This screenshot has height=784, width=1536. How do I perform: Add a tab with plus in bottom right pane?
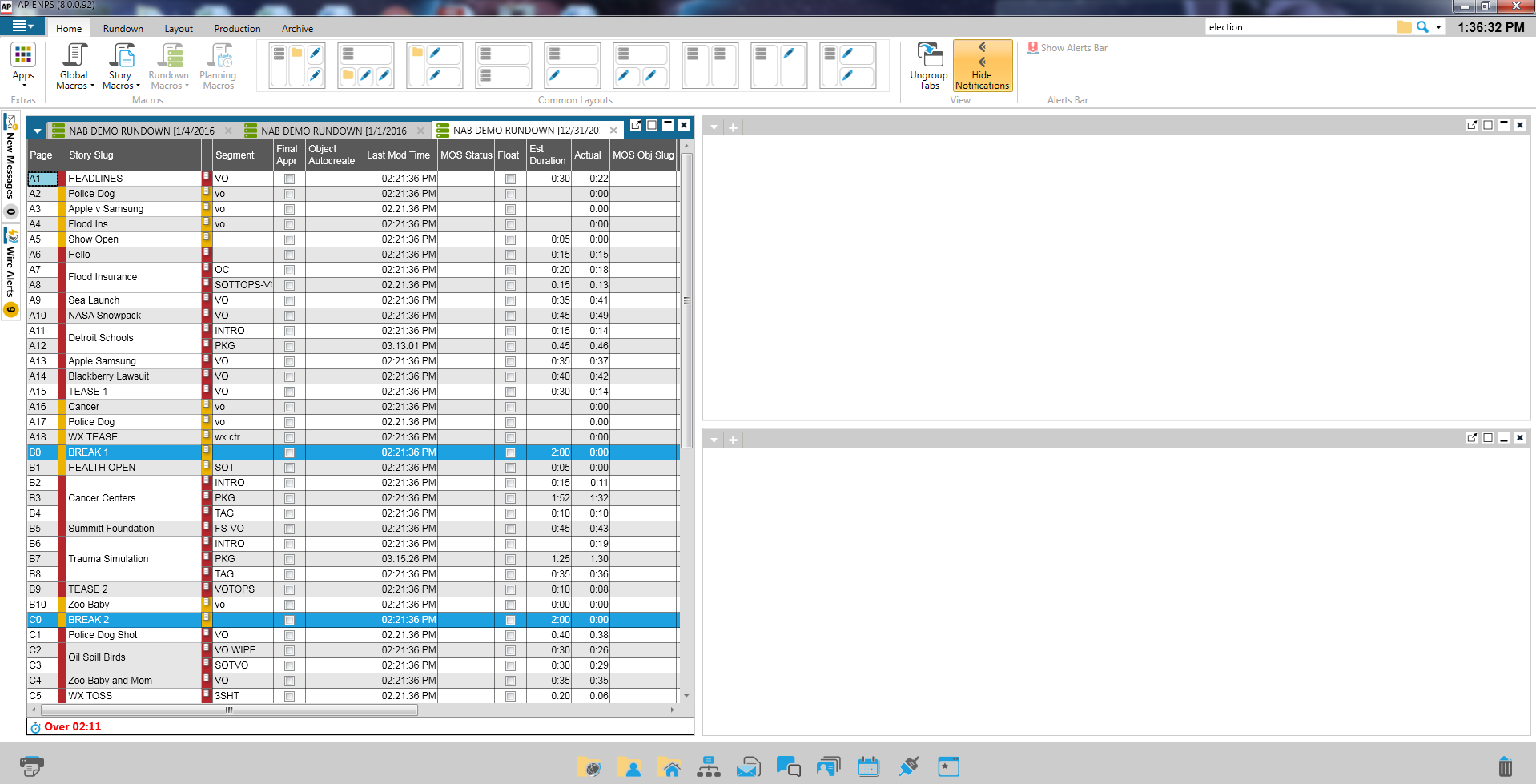[x=733, y=440]
